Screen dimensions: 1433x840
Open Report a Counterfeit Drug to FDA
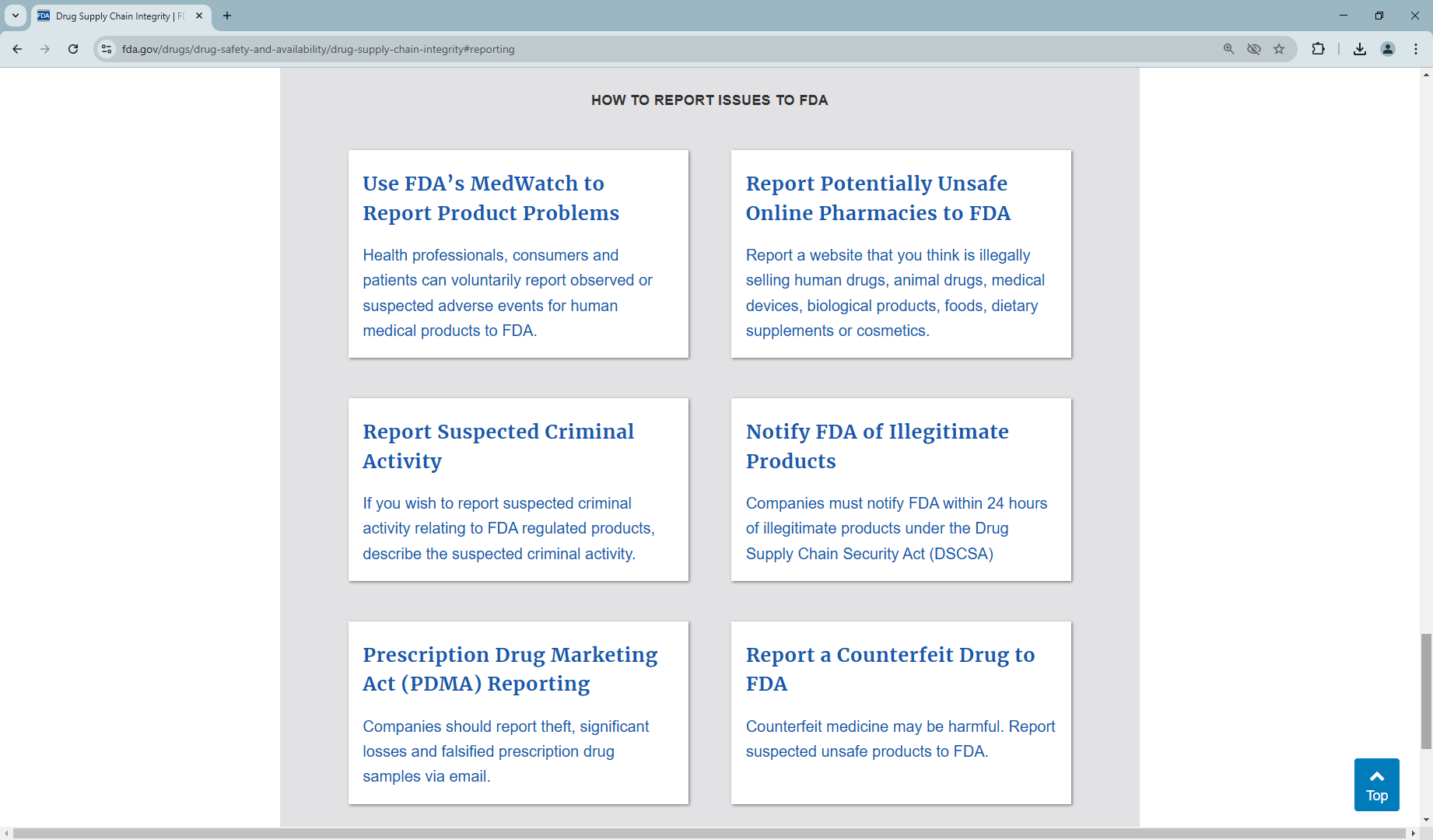(891, 669)
